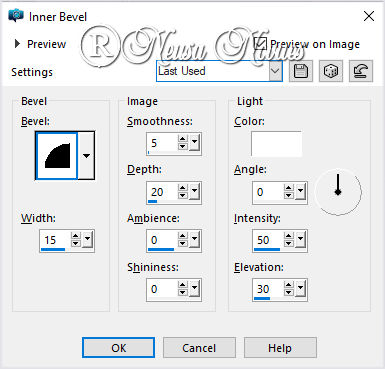Open Help for Inner Bevel
The width and height of the screenshot is (385, 369).
(x=280, y=348)
